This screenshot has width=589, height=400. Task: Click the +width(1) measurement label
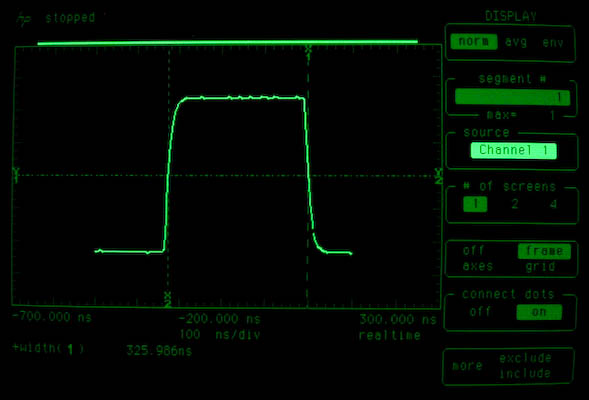(x=49, y=349)
